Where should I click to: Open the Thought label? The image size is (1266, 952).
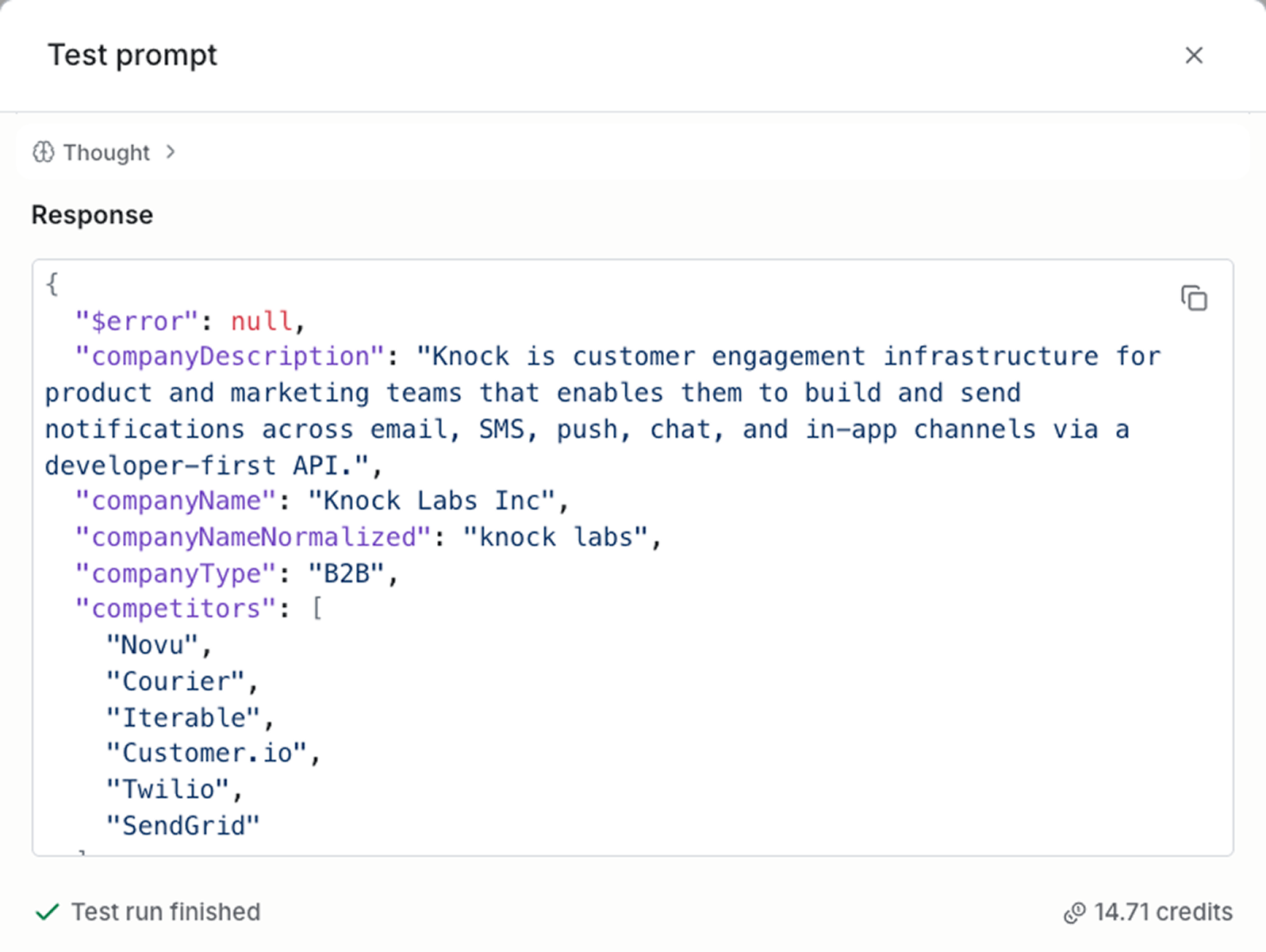point(106,152)
